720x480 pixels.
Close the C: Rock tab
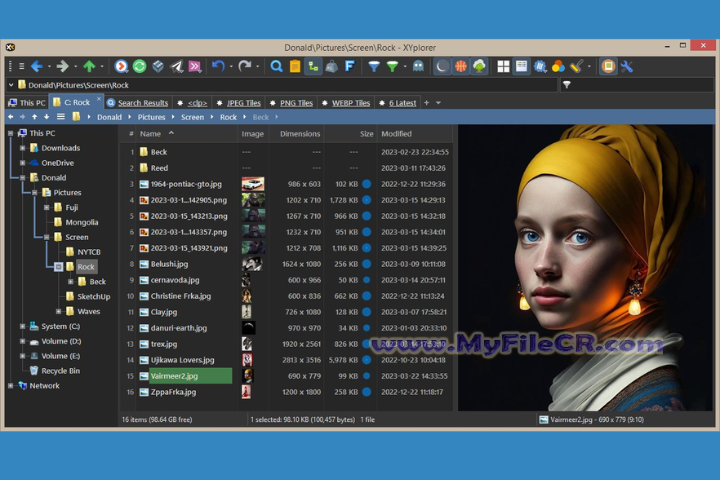(98, 99)
